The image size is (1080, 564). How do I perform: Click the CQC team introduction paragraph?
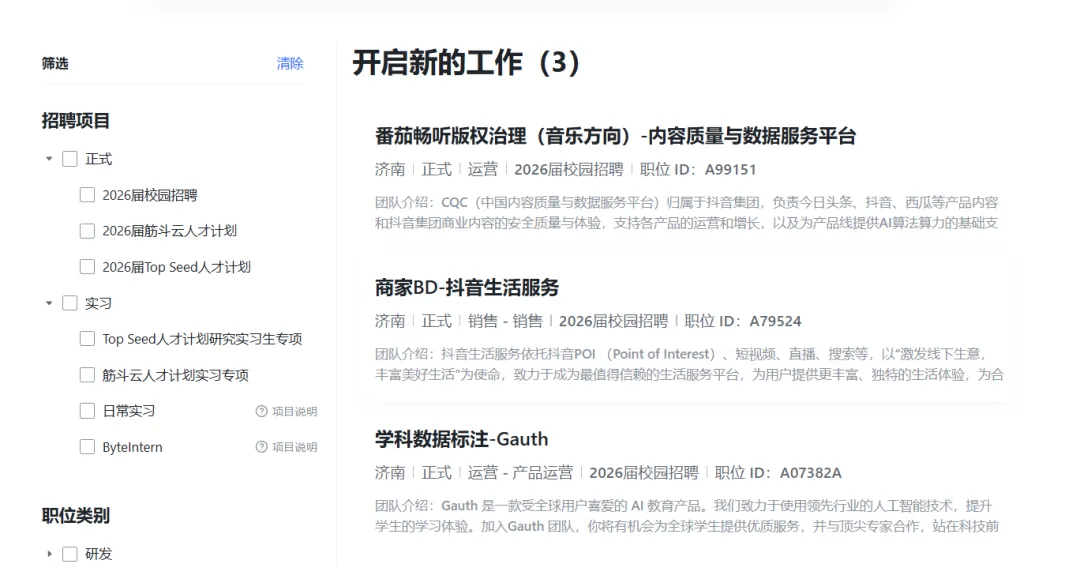(x=687, y=213)
